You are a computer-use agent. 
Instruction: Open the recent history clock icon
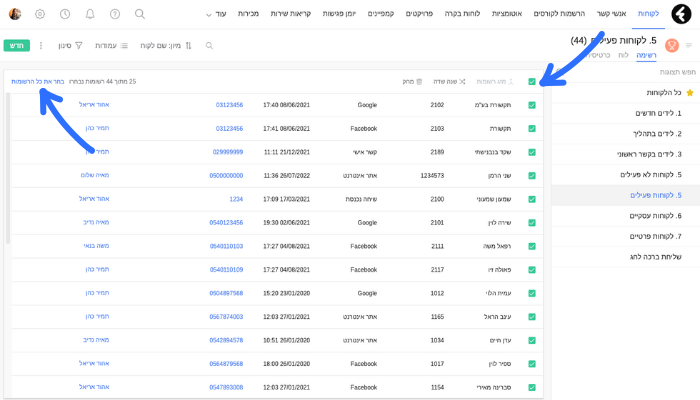(65, 14)
